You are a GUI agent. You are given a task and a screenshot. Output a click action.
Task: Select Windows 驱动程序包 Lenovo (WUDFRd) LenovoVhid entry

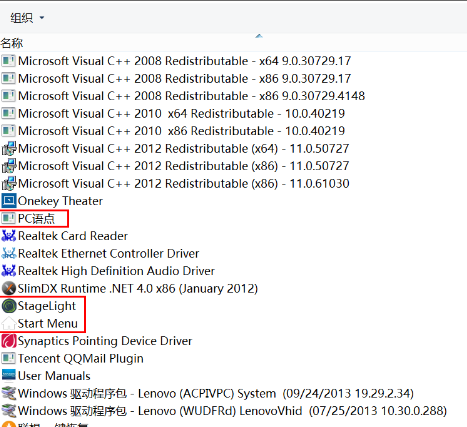coord(232,411)
